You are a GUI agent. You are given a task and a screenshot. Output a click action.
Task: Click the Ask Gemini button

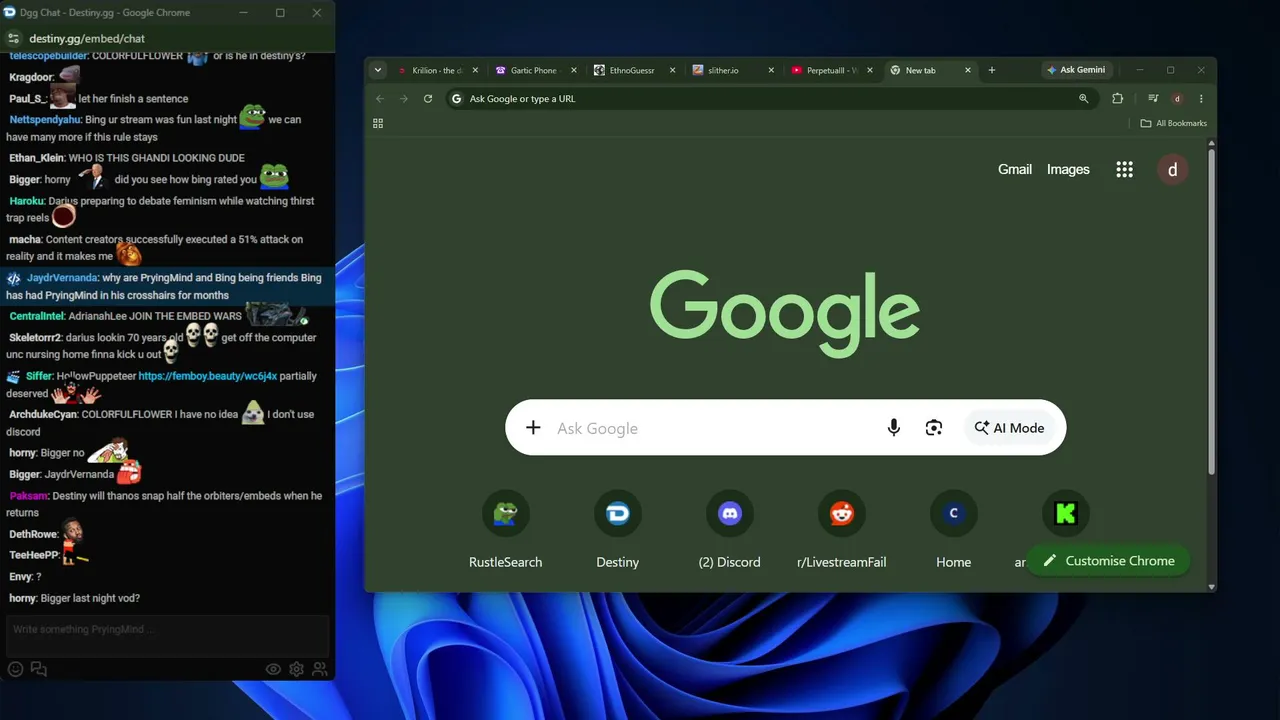1077,70
